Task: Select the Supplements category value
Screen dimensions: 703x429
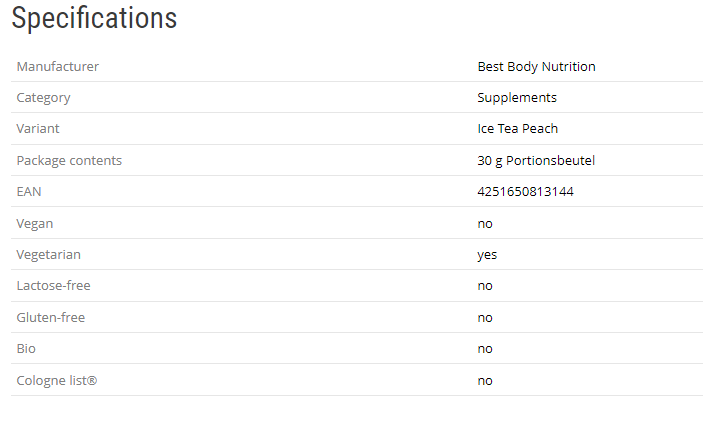Action: pos(517,98)
